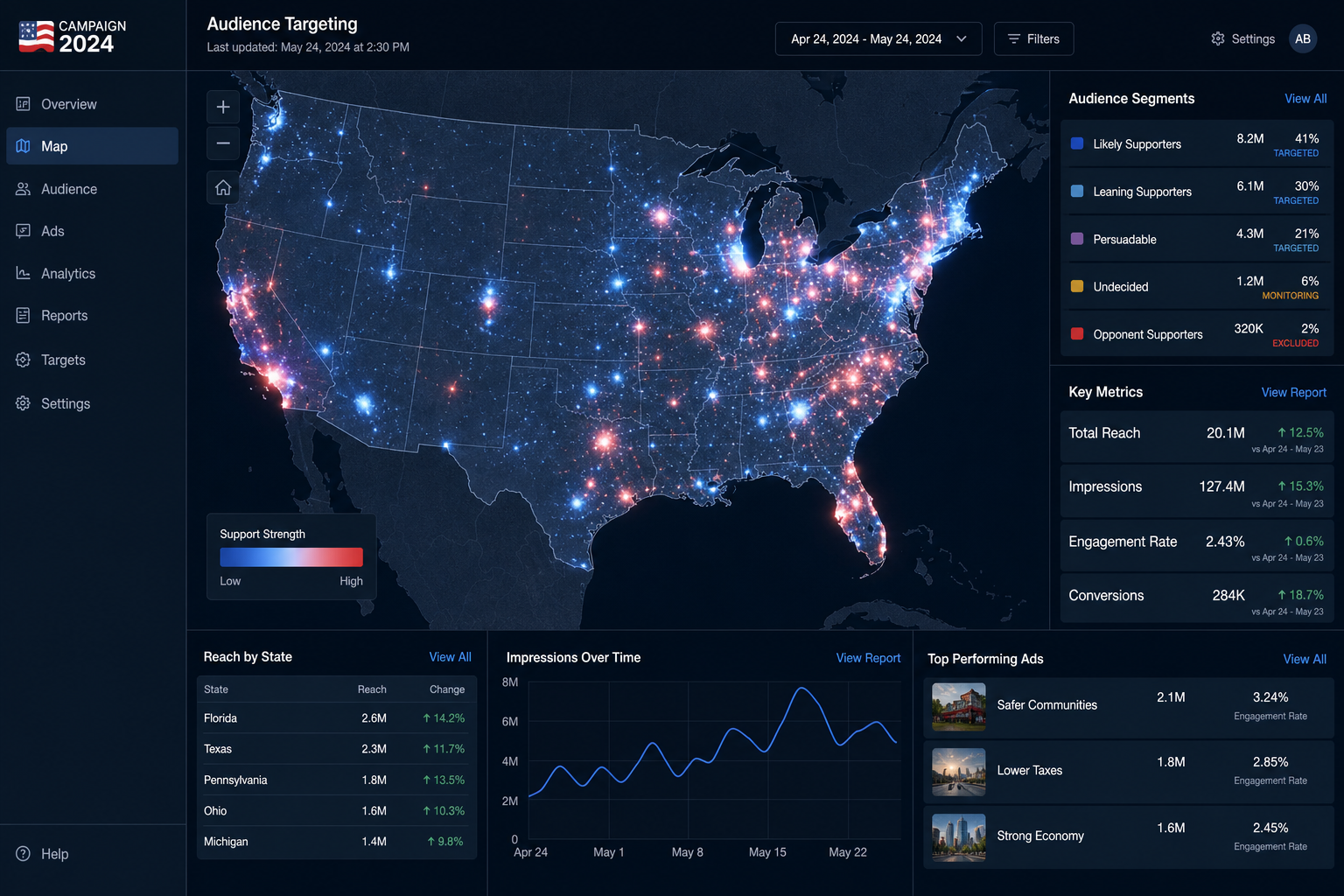Click the sidebar Settings gear icon

coord(24,403)
